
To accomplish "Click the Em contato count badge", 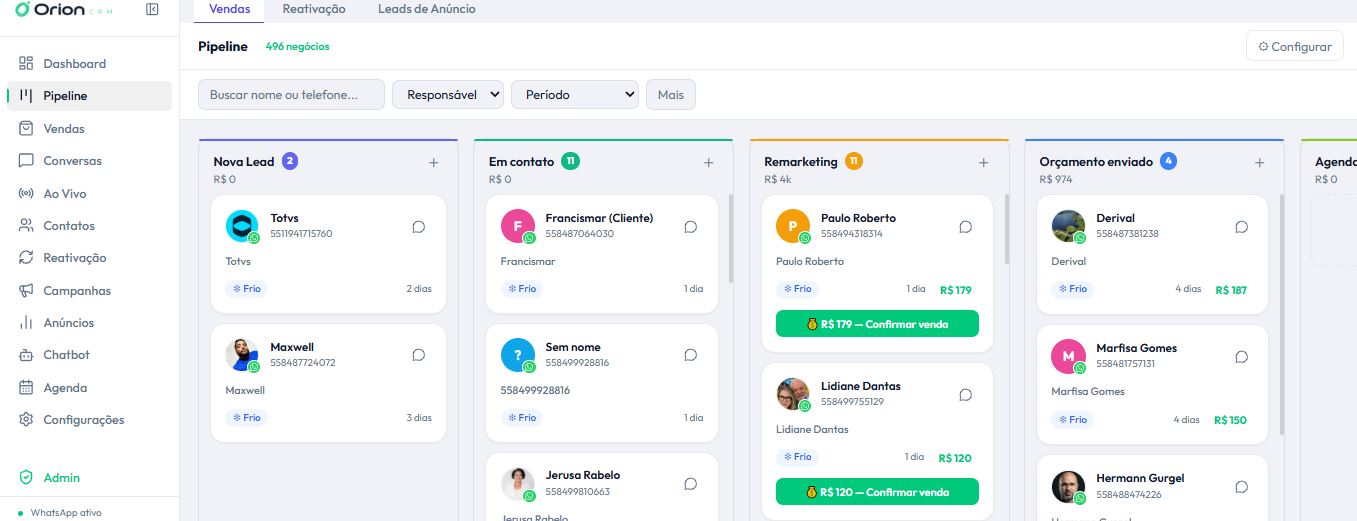I will coord(570,161).
